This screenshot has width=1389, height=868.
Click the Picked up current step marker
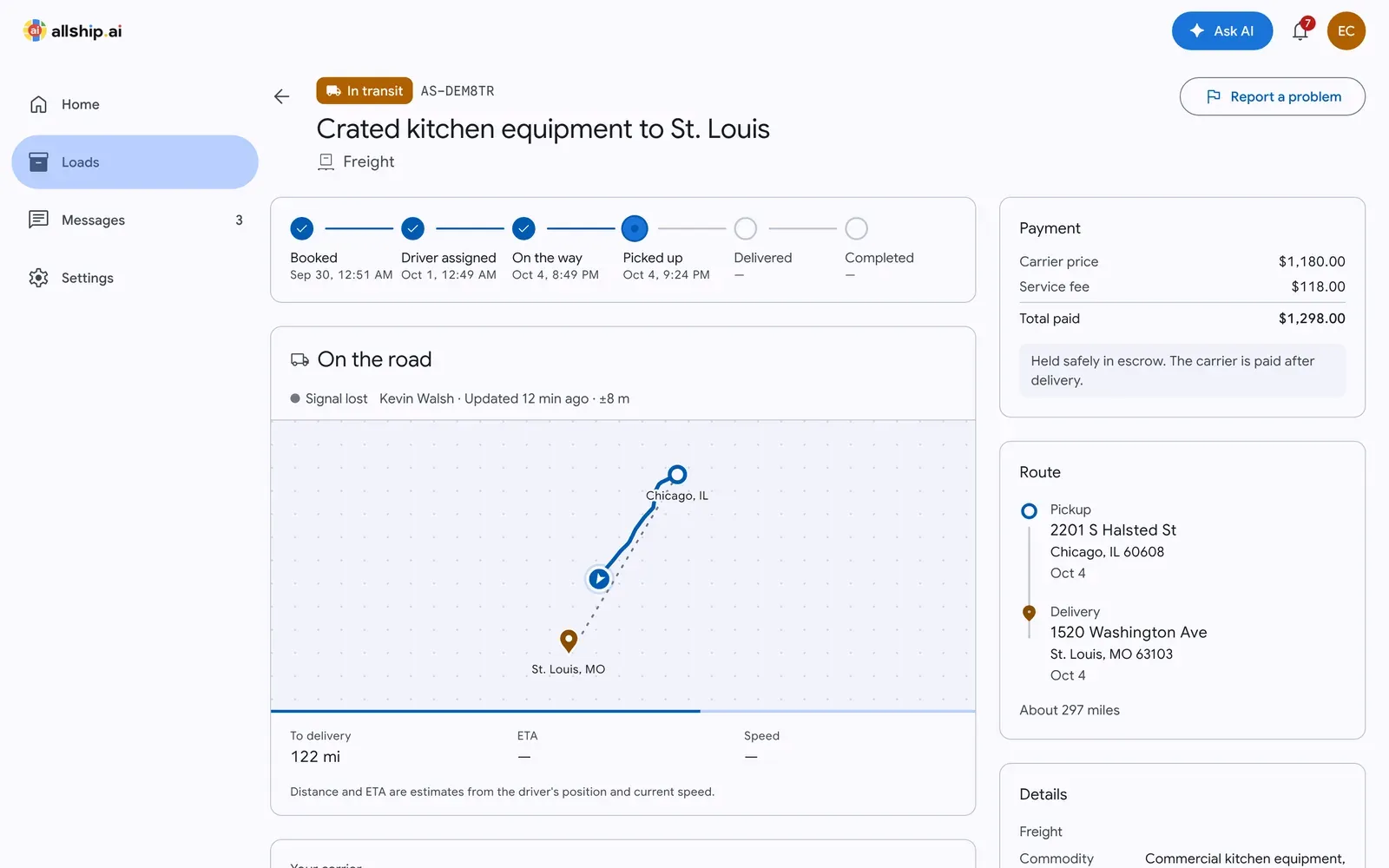coord(635,228)
